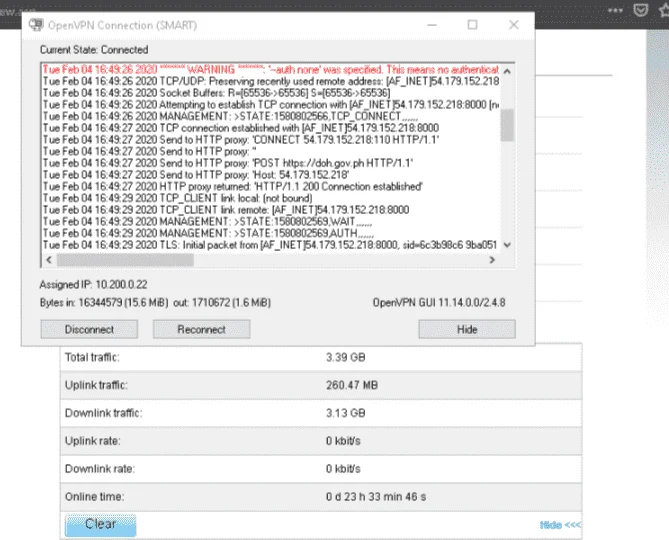Click the Clear button in traffic statistics
Image resolution: width=669 pixels, height=540 pixels.
coord(101,524)
